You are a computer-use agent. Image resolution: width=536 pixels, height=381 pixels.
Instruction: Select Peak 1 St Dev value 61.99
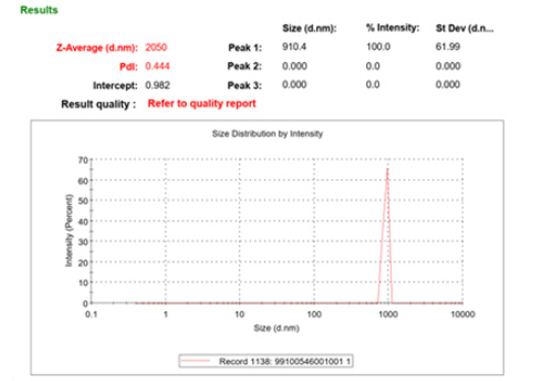[x=447, y=47]
